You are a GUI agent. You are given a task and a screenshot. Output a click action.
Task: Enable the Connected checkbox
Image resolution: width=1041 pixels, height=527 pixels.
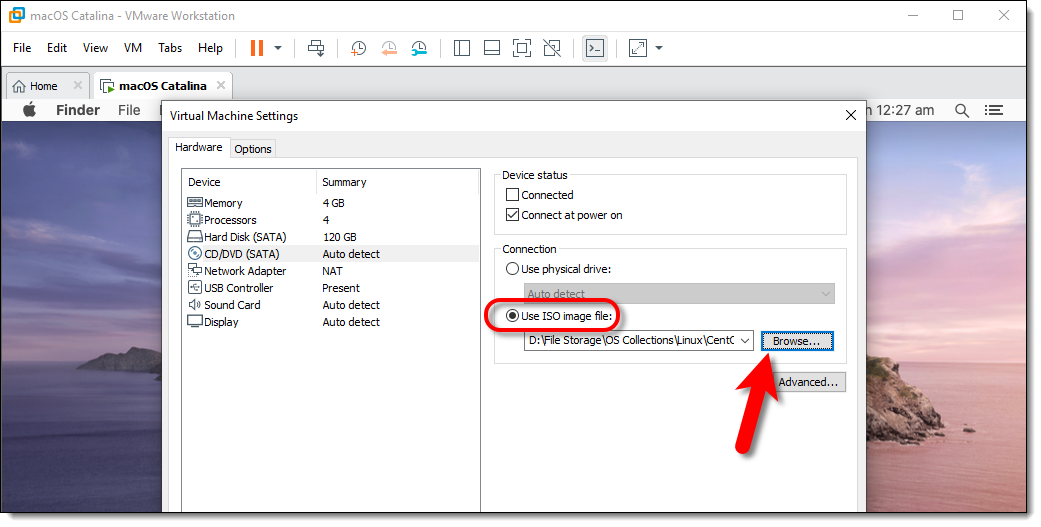coord(512,195)
